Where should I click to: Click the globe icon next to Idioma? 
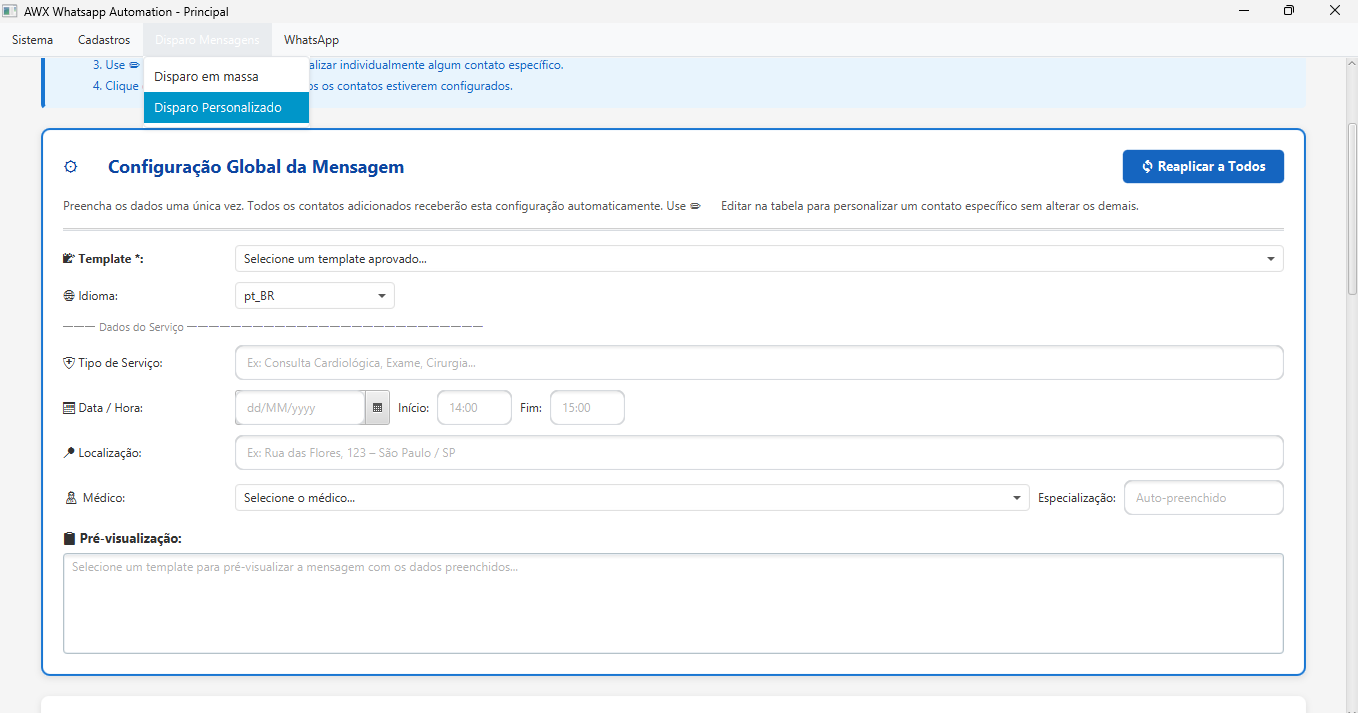coord(68,295)
